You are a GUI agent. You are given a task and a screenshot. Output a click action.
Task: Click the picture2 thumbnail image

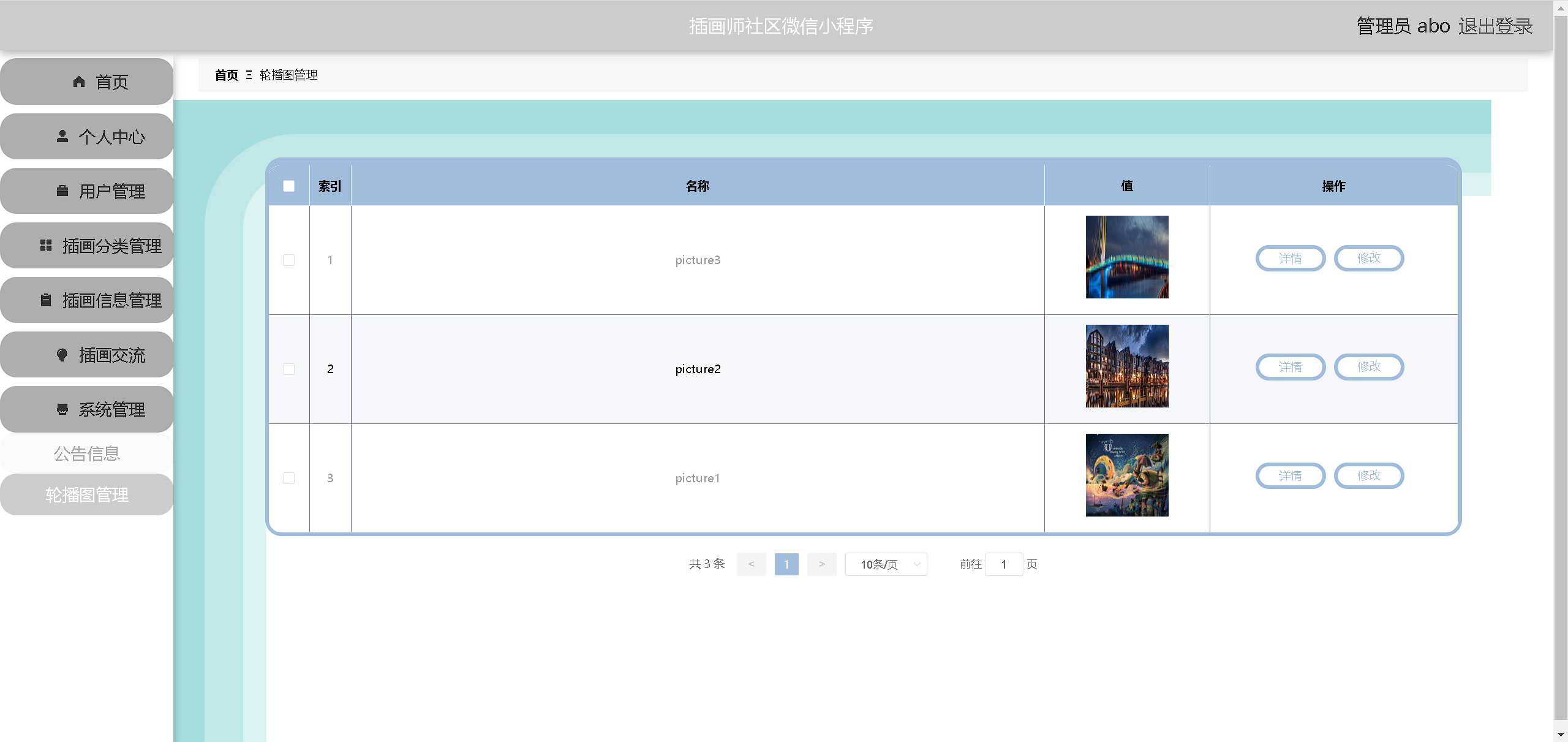[1126, 366]
